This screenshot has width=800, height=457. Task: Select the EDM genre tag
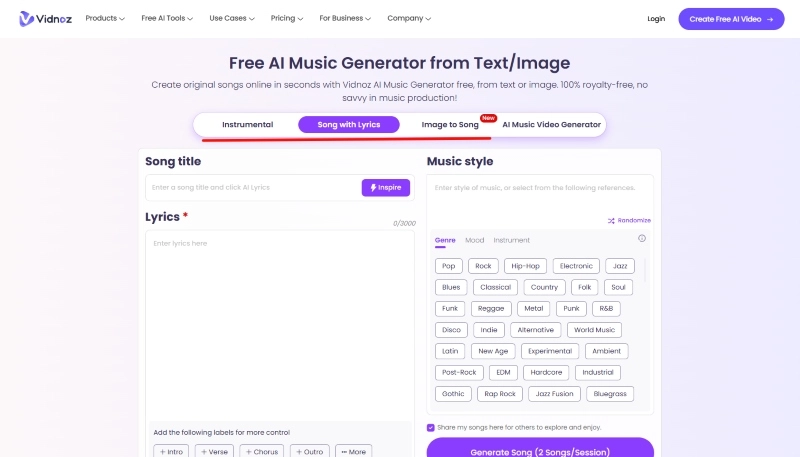coord(504,372)
